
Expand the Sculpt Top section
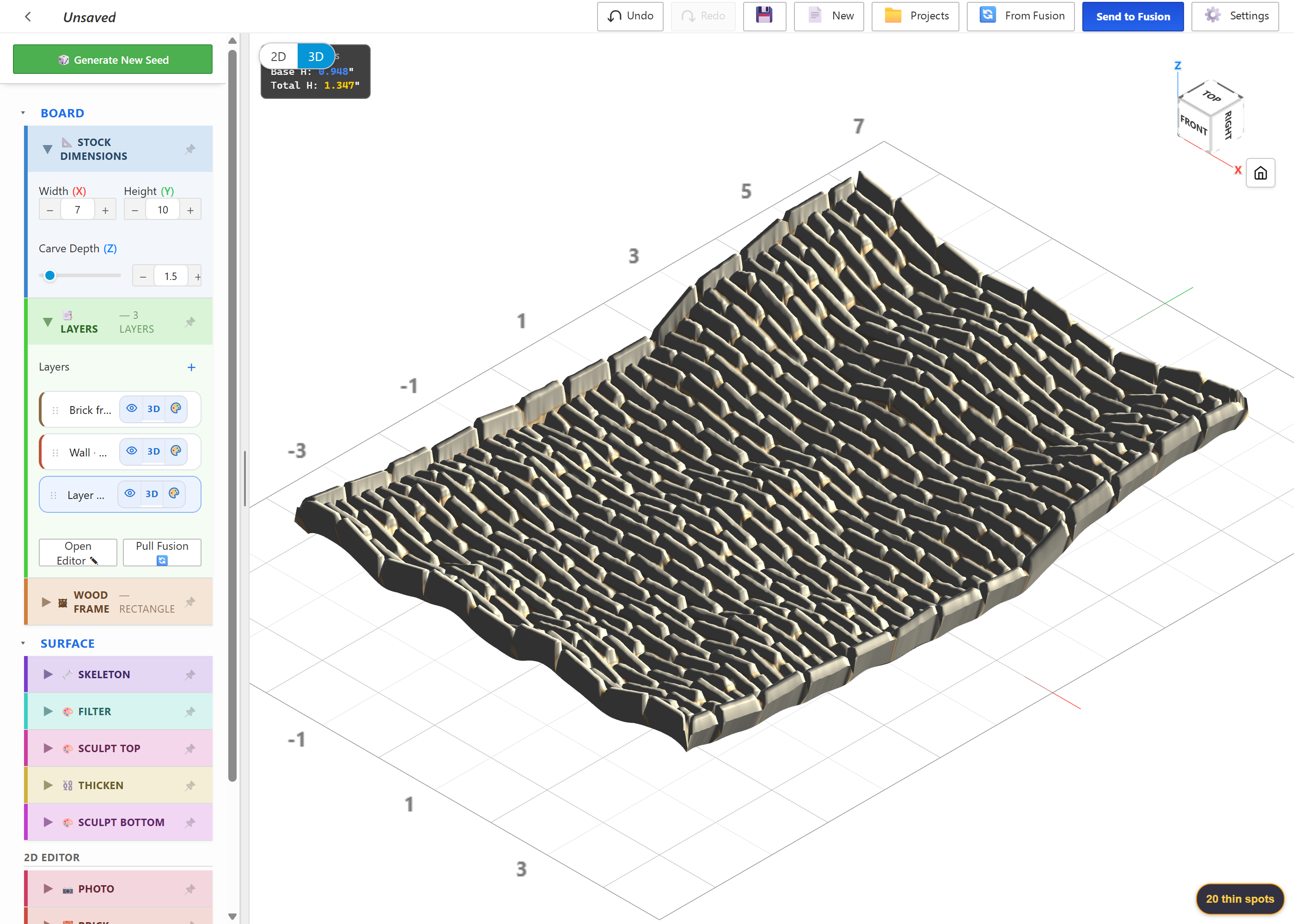49,749
